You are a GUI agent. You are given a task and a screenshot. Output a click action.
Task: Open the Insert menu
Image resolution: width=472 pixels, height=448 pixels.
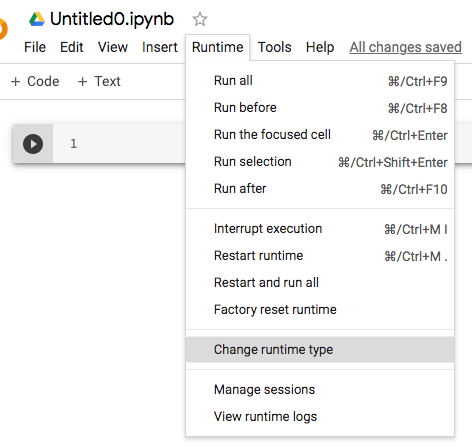pyautogui.click(x=160, y=47)
